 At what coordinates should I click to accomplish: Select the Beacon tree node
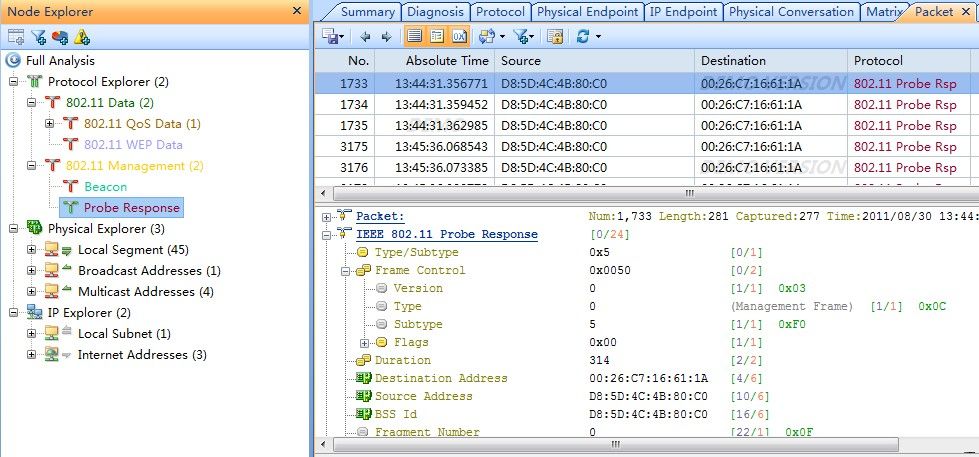(x=105, y=186)
